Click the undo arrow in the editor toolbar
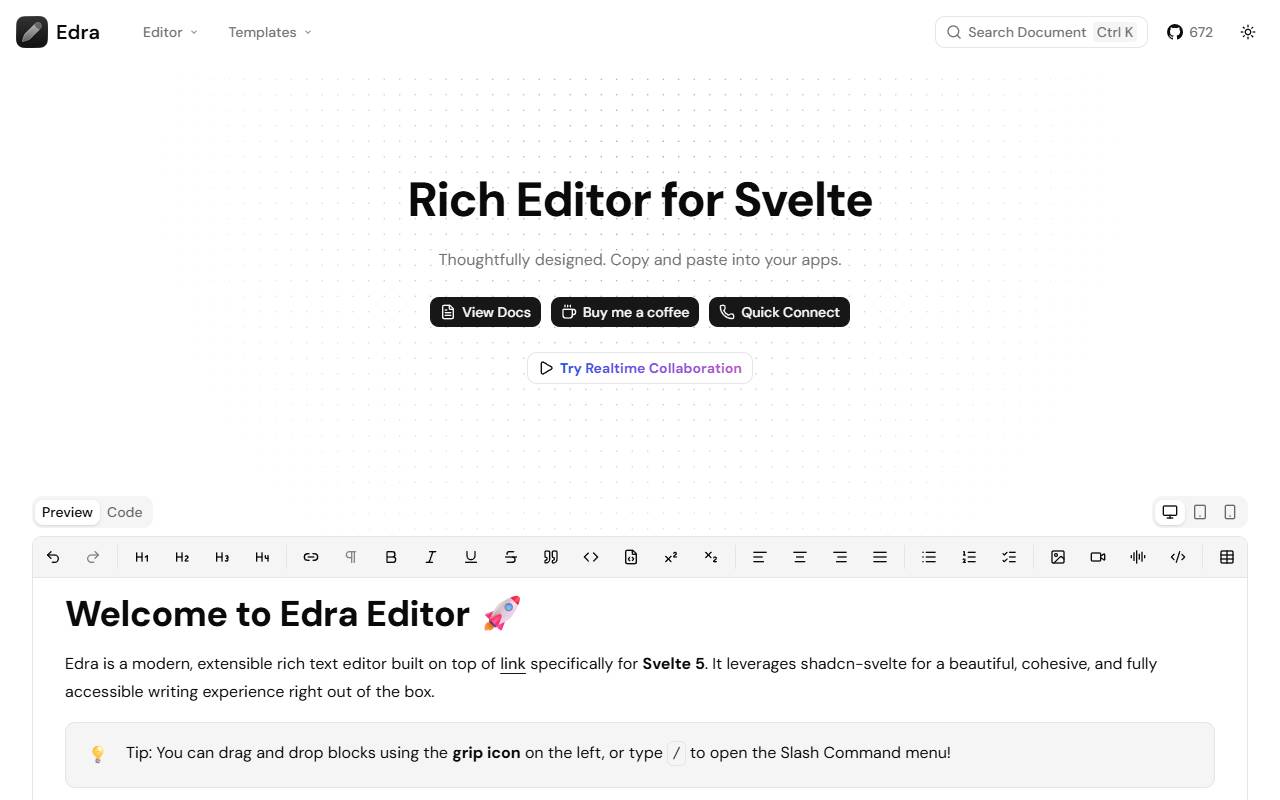 53,557
